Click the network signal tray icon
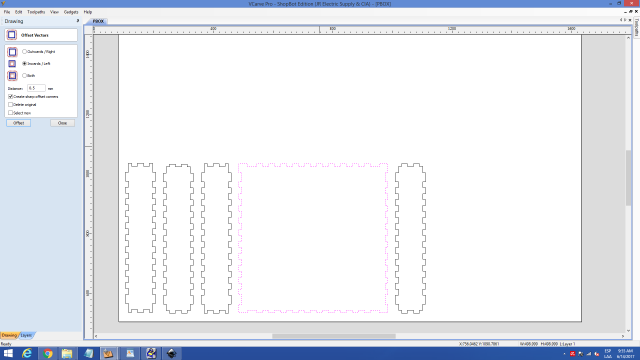 tap(589, 354)
